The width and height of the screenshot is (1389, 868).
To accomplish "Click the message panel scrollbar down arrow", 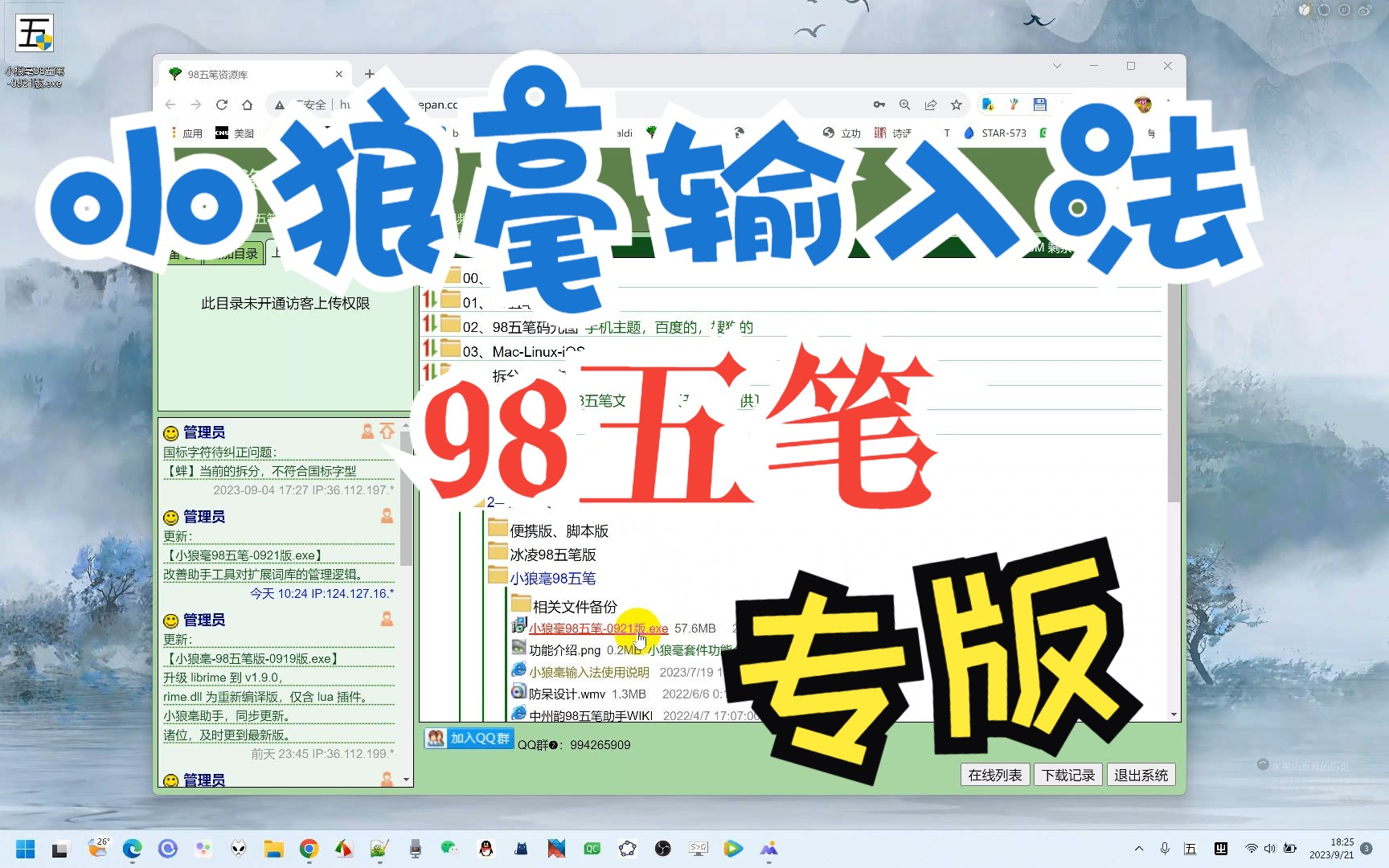I will pos(406,779).
